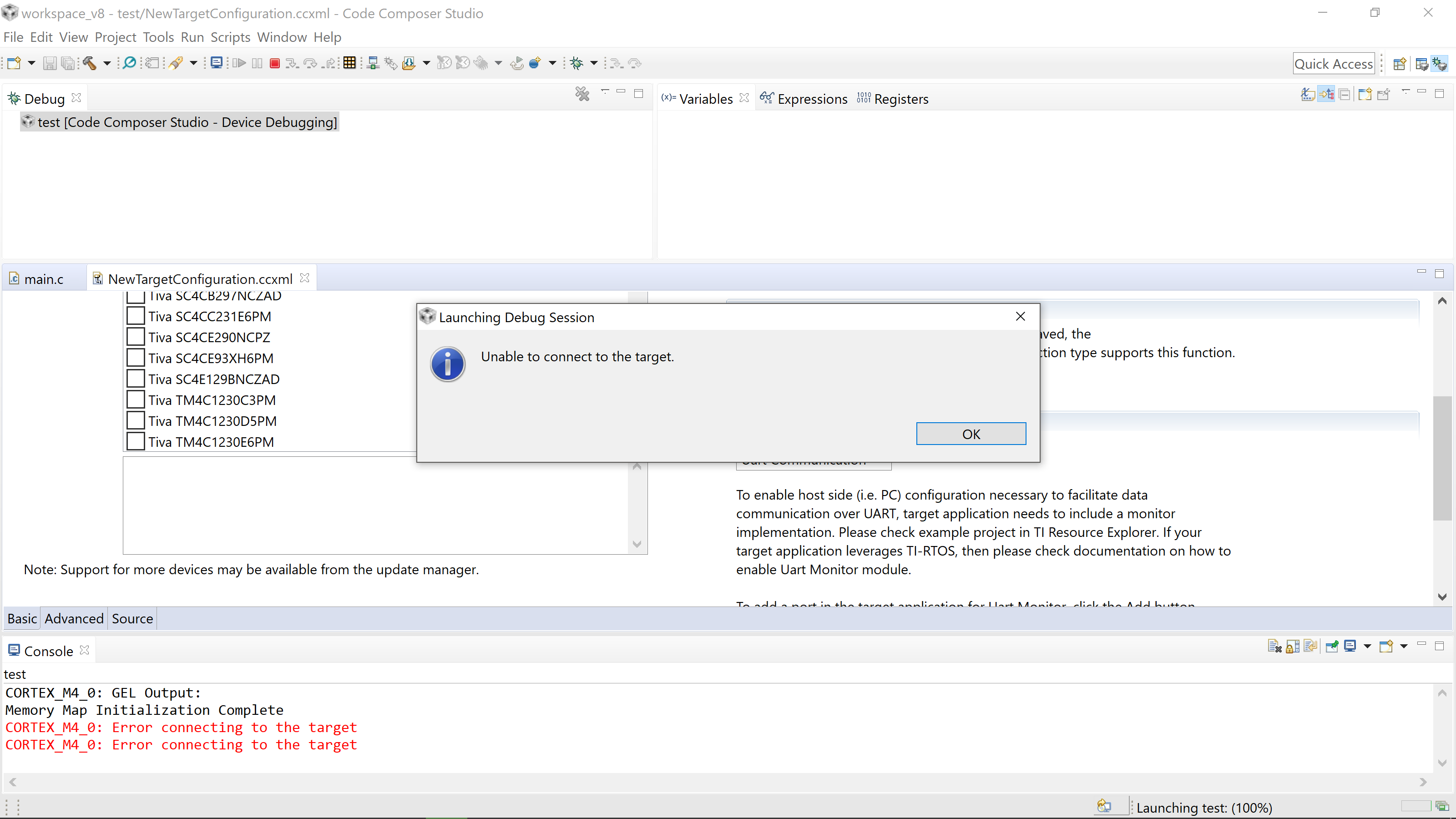Open the Debug bug dropdown arrow
Screen dimensions: 1456x819
[594, 63]
